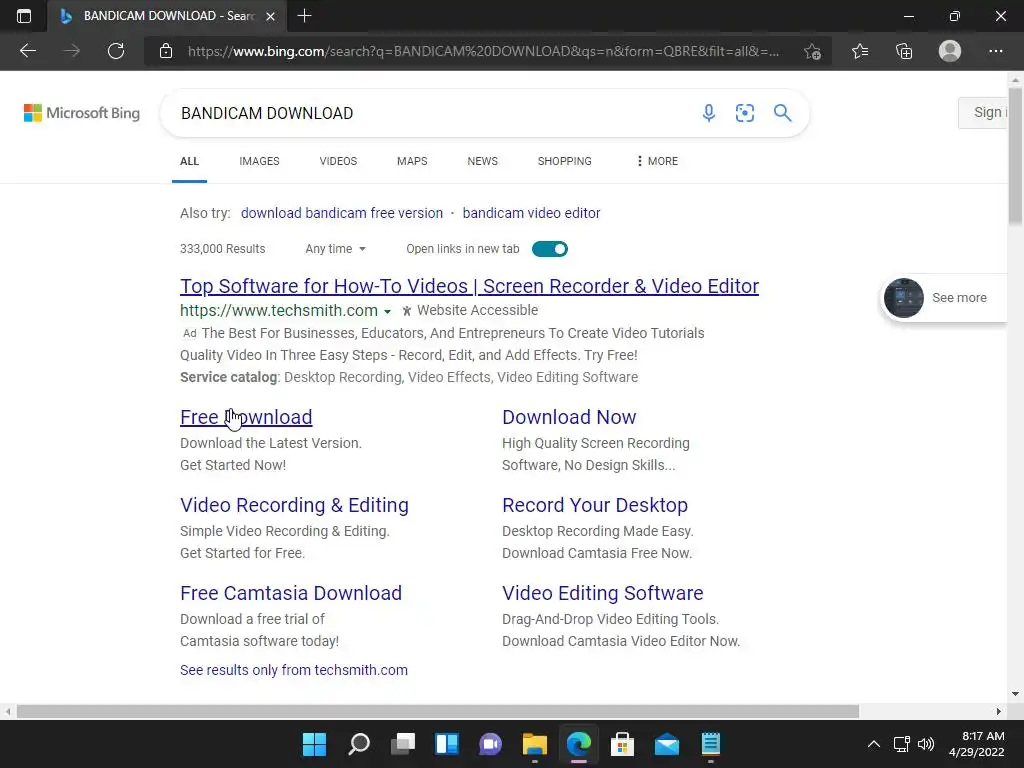
Task: Toggle Open links in new tab
Action: click(x=550, y=249)
